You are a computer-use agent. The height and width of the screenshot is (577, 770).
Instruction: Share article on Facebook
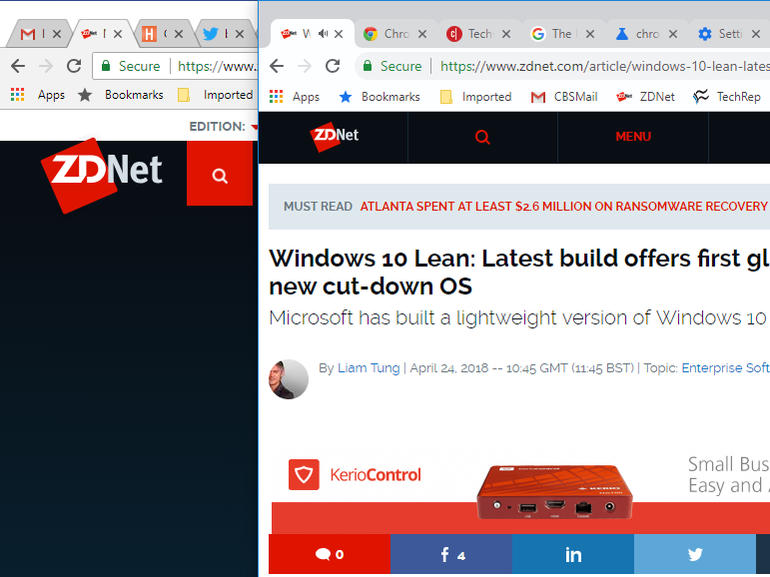coord(451,554)
